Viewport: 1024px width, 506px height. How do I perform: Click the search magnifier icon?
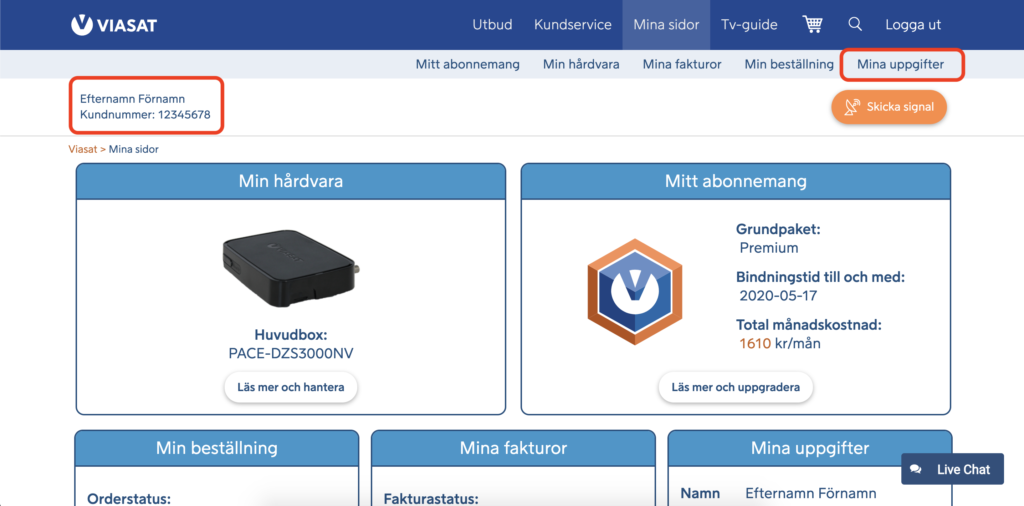point(855,24)
